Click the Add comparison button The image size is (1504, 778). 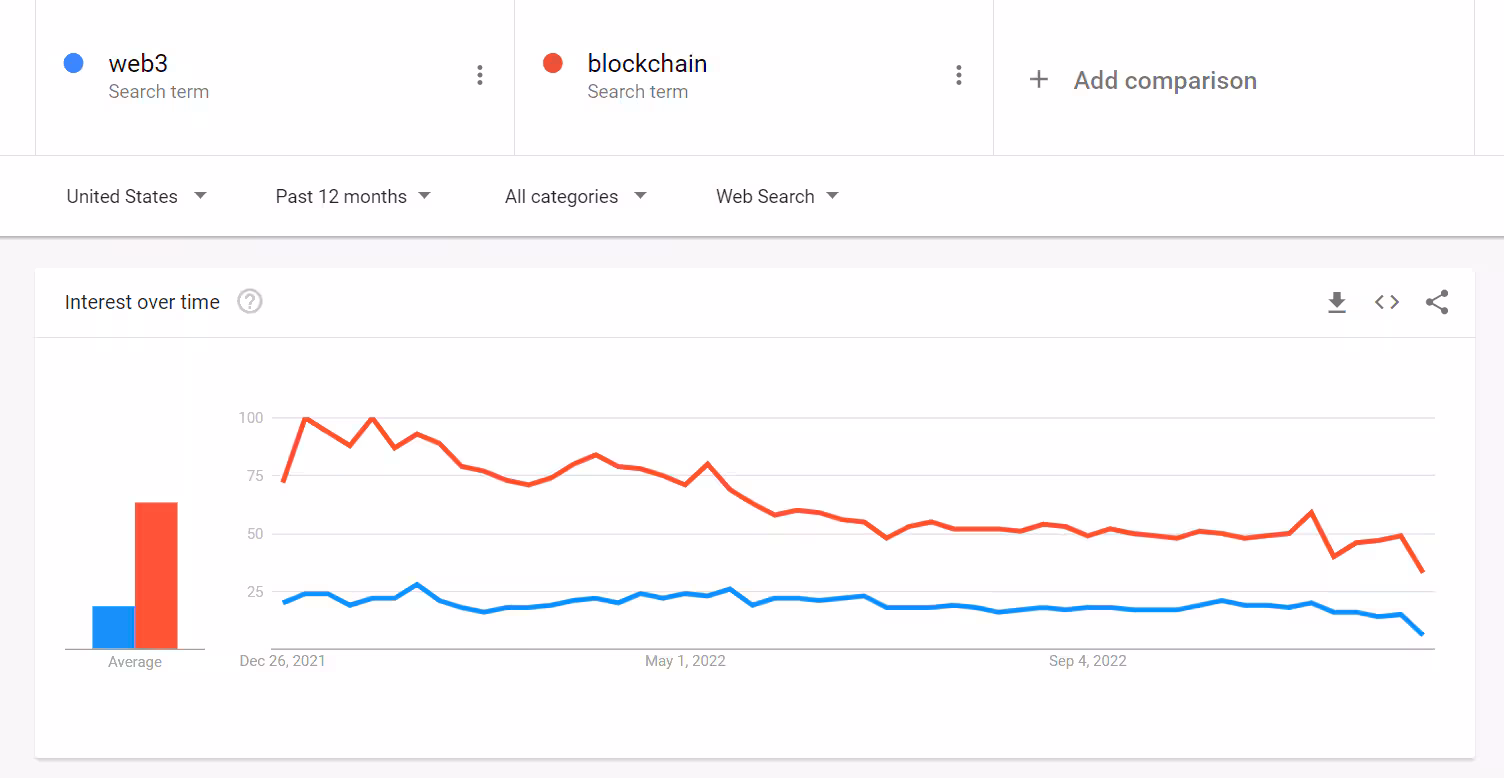[1164, 80]
